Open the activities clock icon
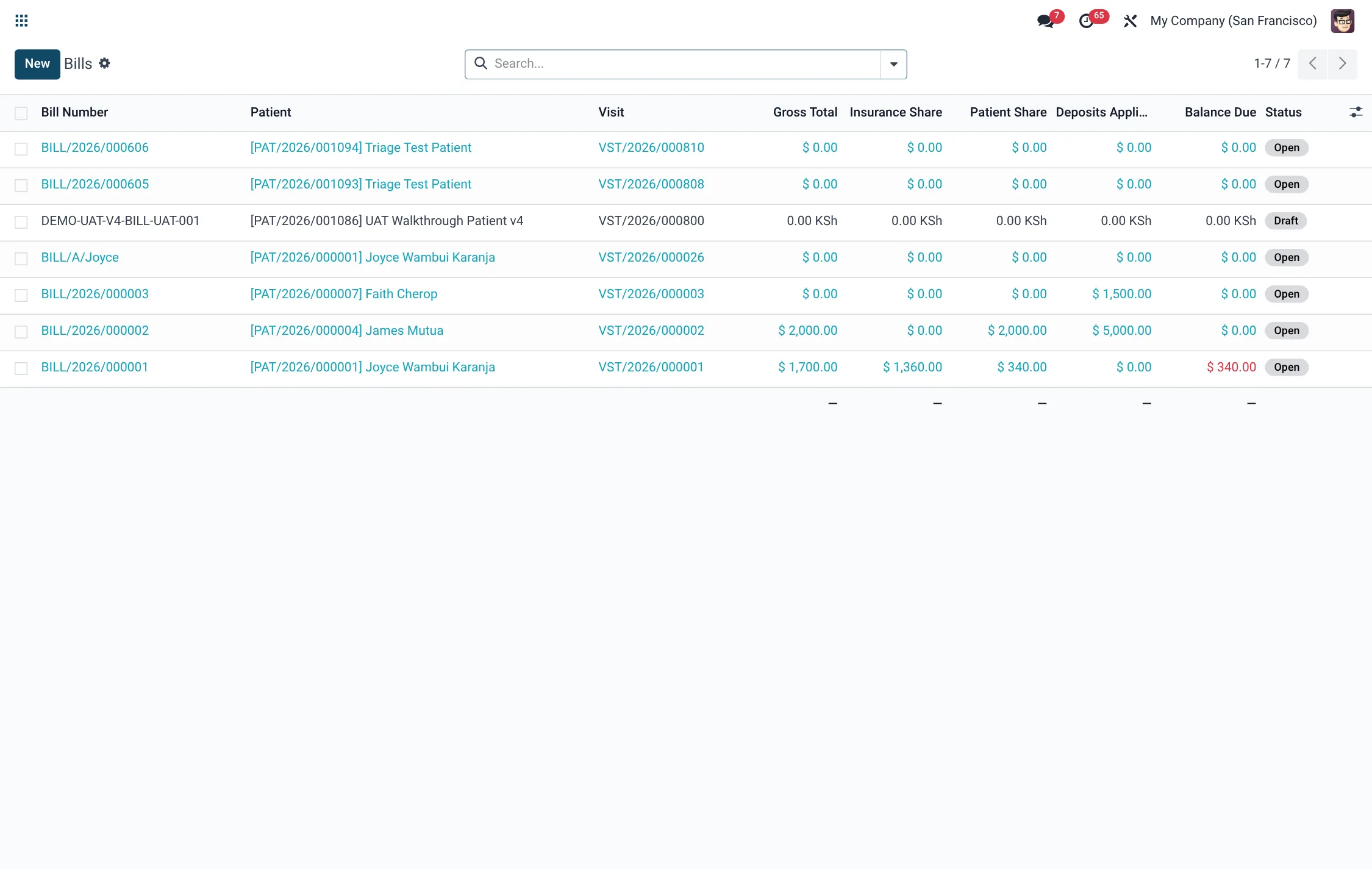The image size is (1372, 869). 1086,21
